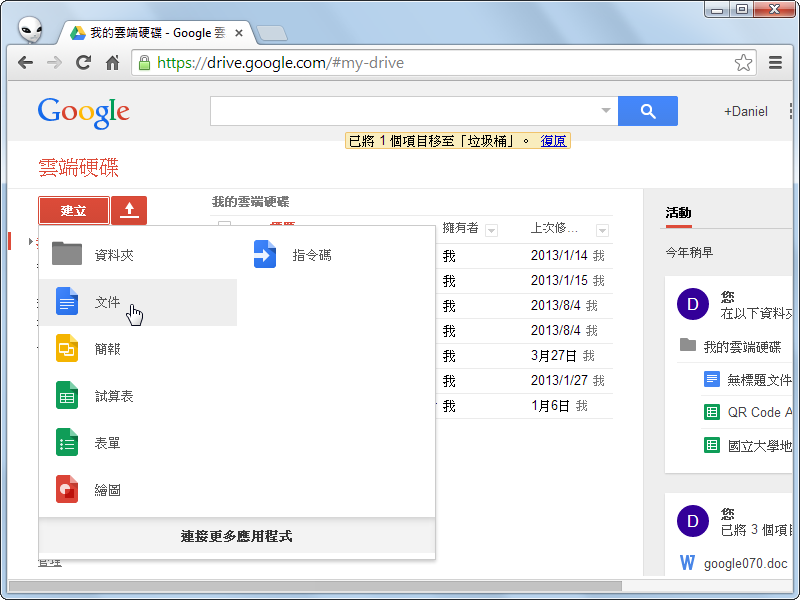800x600 pixels.
Task: Choose 試算表 from the create menu
Action: pos(138,396)
